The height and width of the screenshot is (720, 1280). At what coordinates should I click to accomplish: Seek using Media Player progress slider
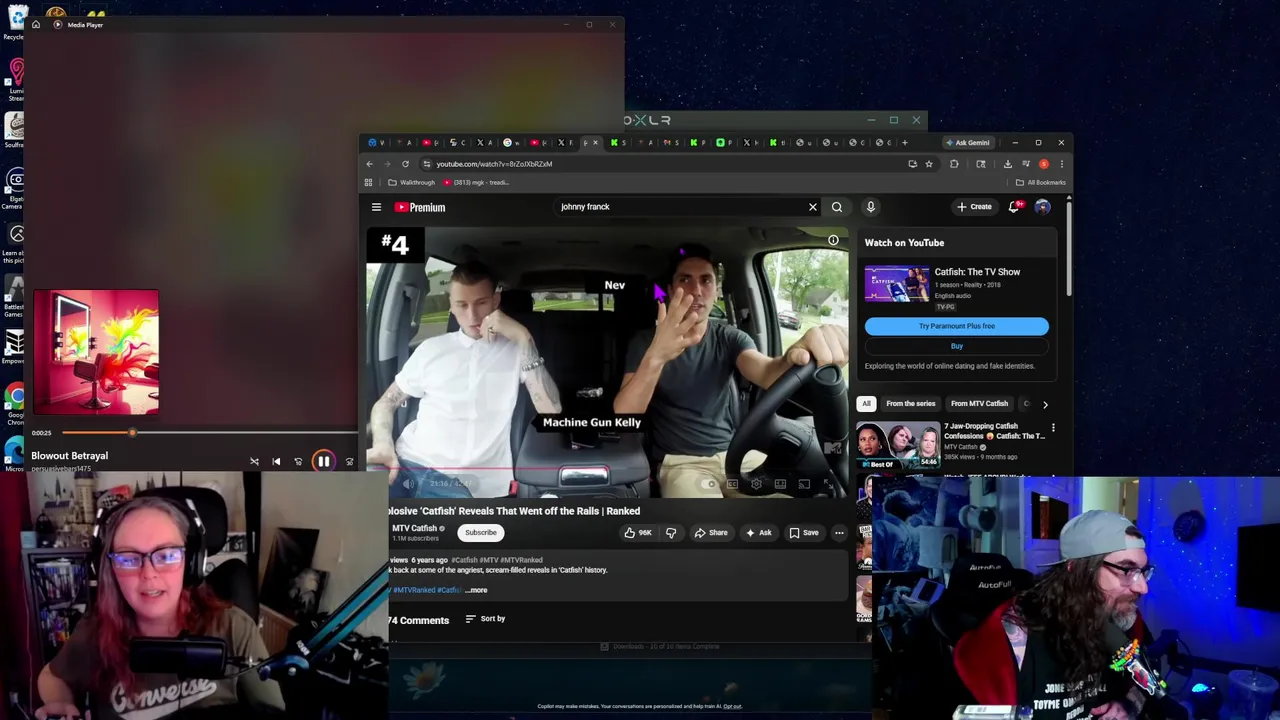tap(209, 433)
